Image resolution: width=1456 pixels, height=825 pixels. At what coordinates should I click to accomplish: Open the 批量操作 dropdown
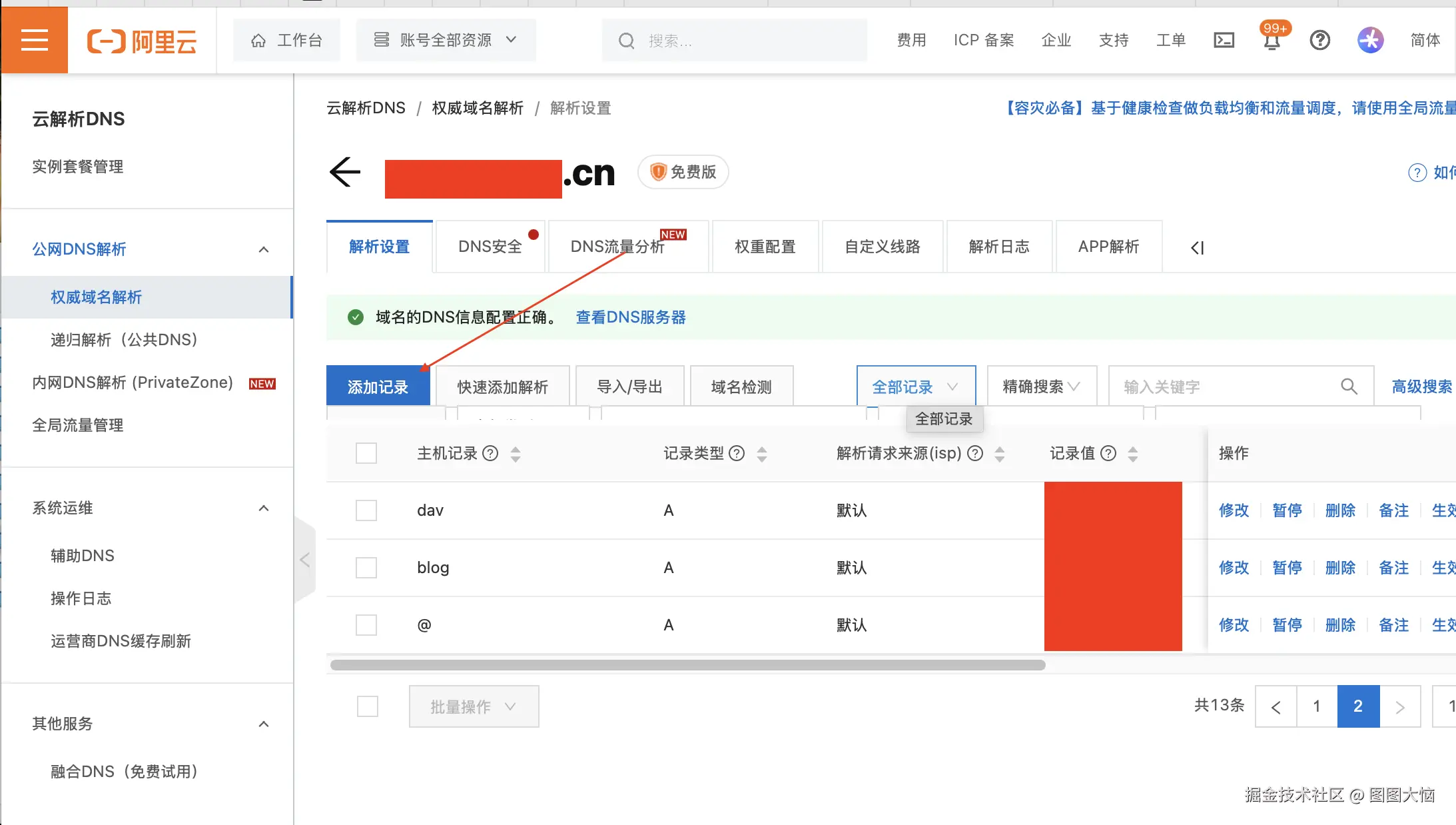point(473,706)
